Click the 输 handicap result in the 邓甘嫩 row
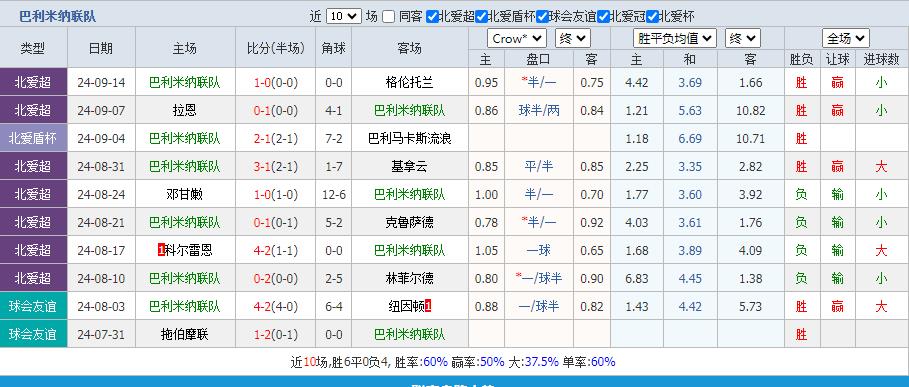 [837, 194]
